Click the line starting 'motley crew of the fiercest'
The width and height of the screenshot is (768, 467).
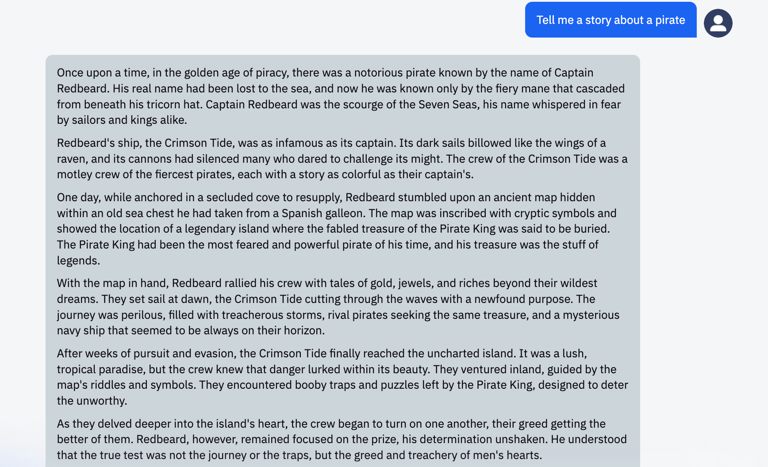coord(265,174)
